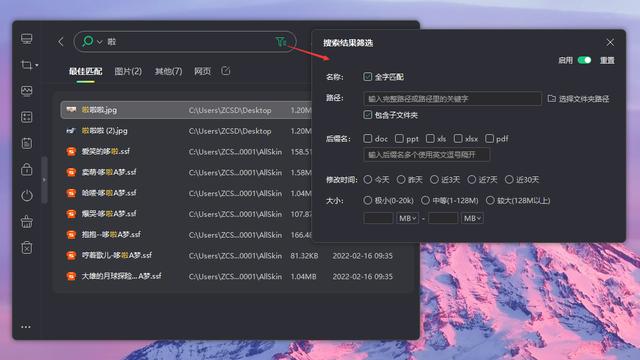This screenshot has height=360, width=640.
Task: Toggle the 启用 filter switch
Action: (584, 60)
